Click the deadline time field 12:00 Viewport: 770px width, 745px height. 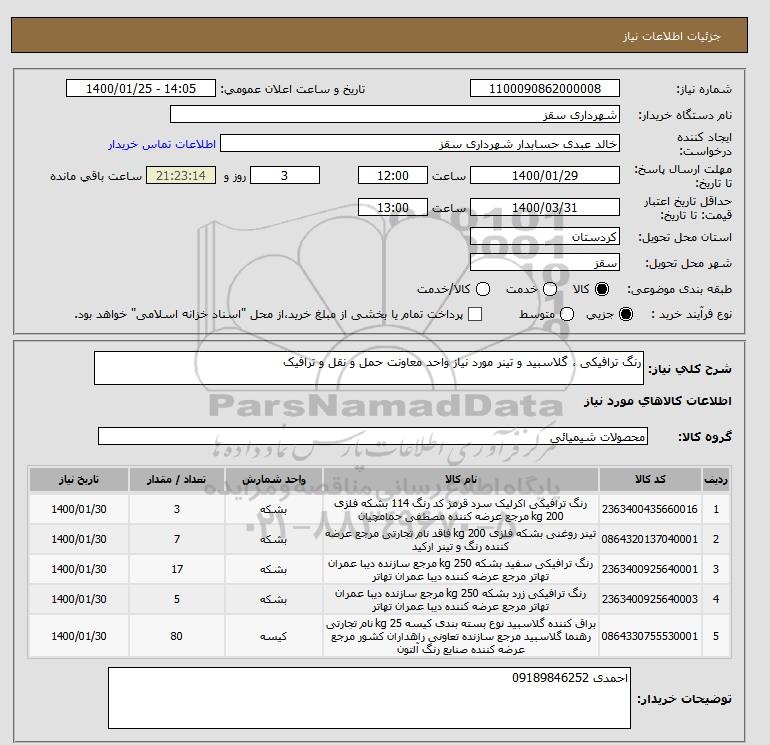[393, 175]
